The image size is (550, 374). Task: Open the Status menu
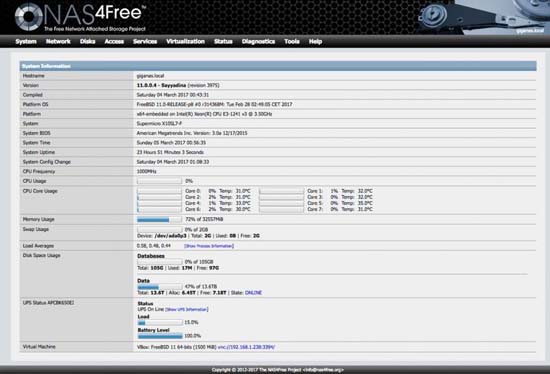tap(223, 41)
